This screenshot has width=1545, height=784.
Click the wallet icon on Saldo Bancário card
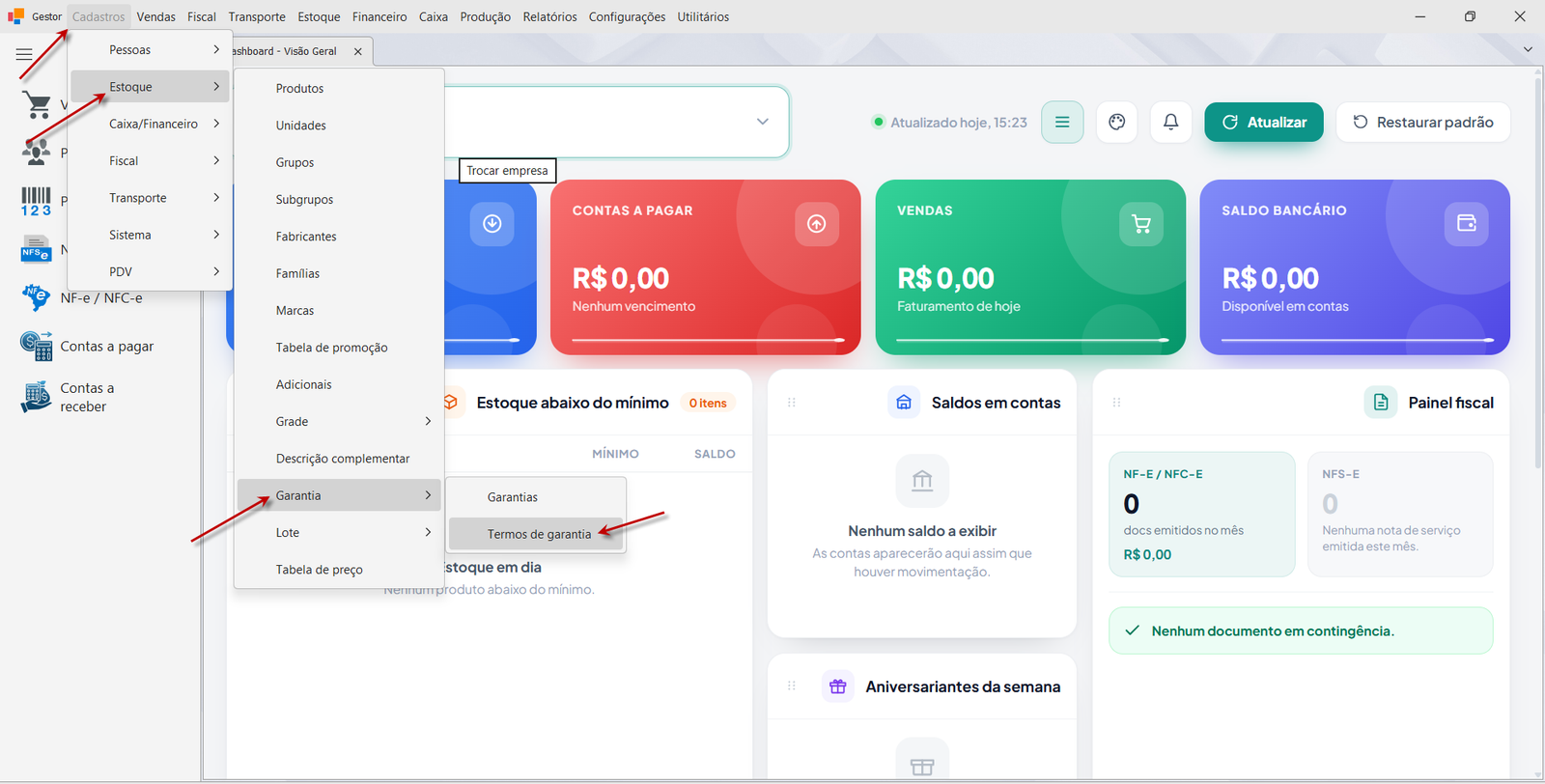(1466, 224)
